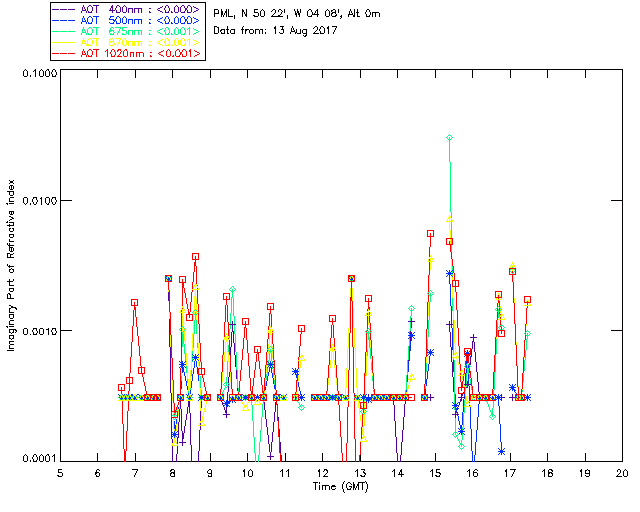640x512 pixels.
Task: Click the green diamond peak near 15.4 hours
Action: [449, 138]
